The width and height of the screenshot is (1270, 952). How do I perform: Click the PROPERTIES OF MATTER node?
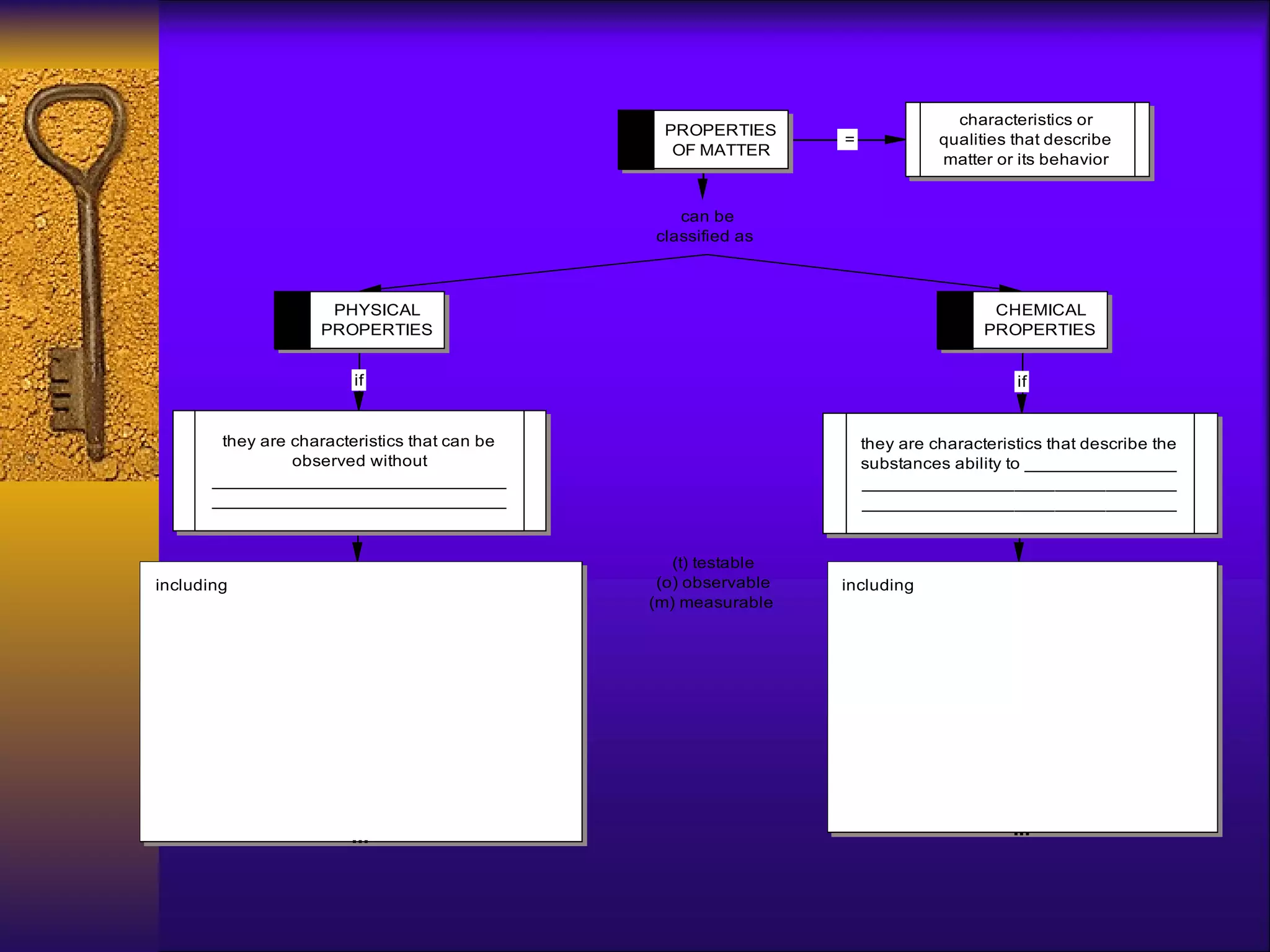click(720, 140)
